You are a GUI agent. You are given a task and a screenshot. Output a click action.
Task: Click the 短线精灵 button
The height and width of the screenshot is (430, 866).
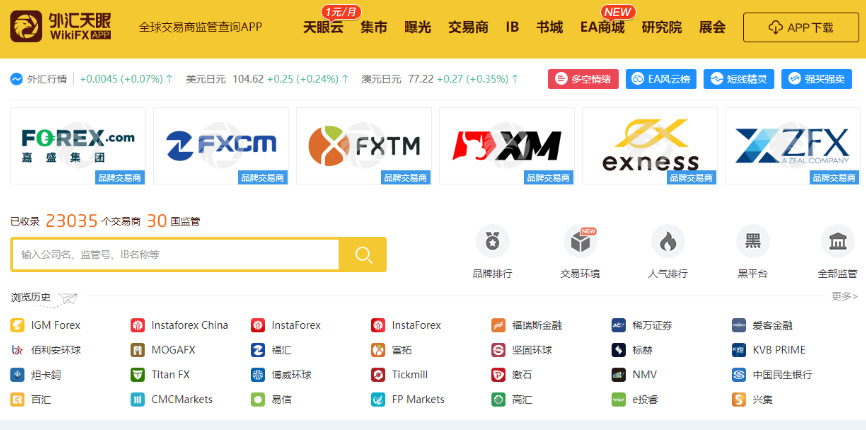tap(739, 79)
